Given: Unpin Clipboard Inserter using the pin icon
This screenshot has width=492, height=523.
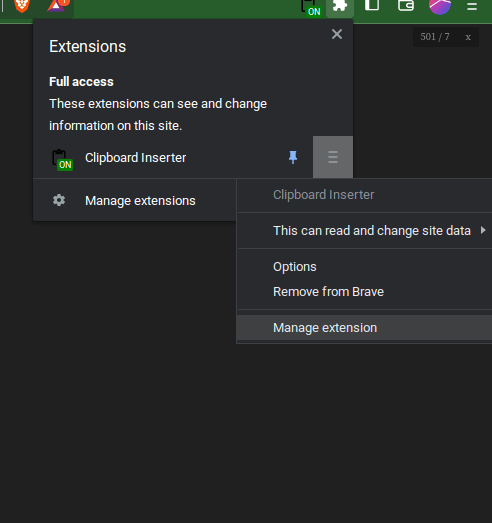Looking at the screenshot, I should tap(293, 157).
